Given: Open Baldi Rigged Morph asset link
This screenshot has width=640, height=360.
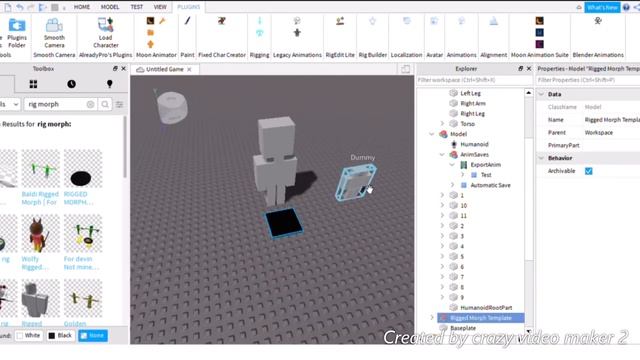Looking at the screenshot, I should [x=40, y=198].
